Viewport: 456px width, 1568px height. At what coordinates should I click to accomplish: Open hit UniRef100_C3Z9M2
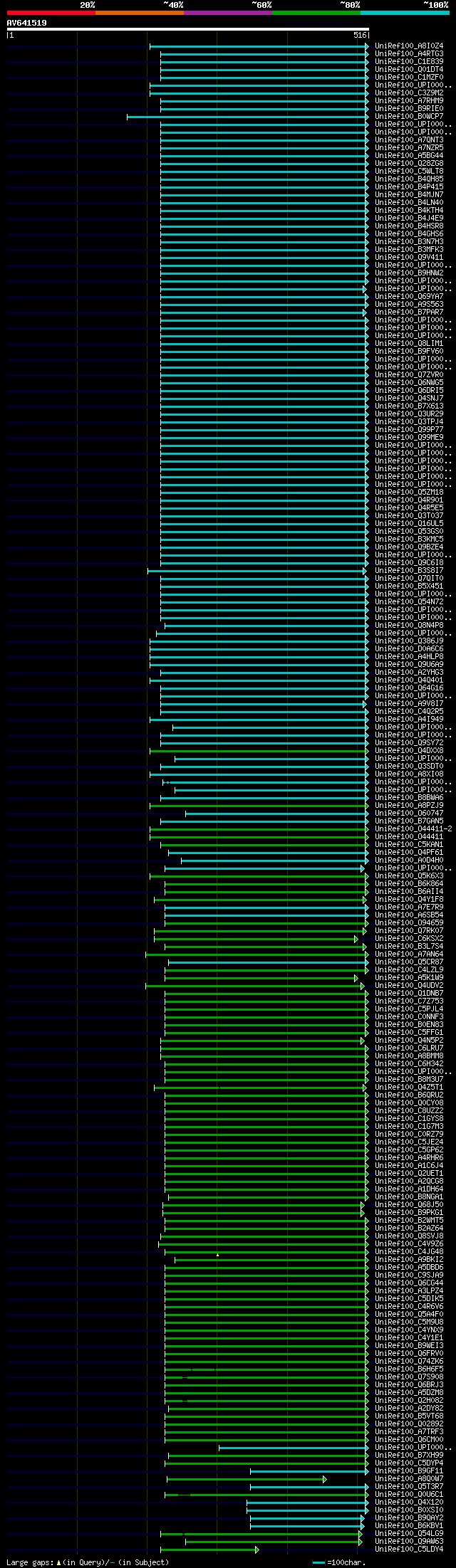point(409,93)
